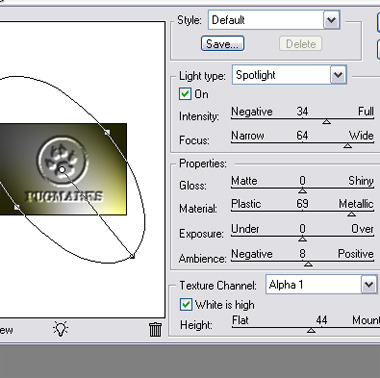Screen dimensions: 380x378
Task: Click the Ambience value 8
Action: [x=302, y=254]
